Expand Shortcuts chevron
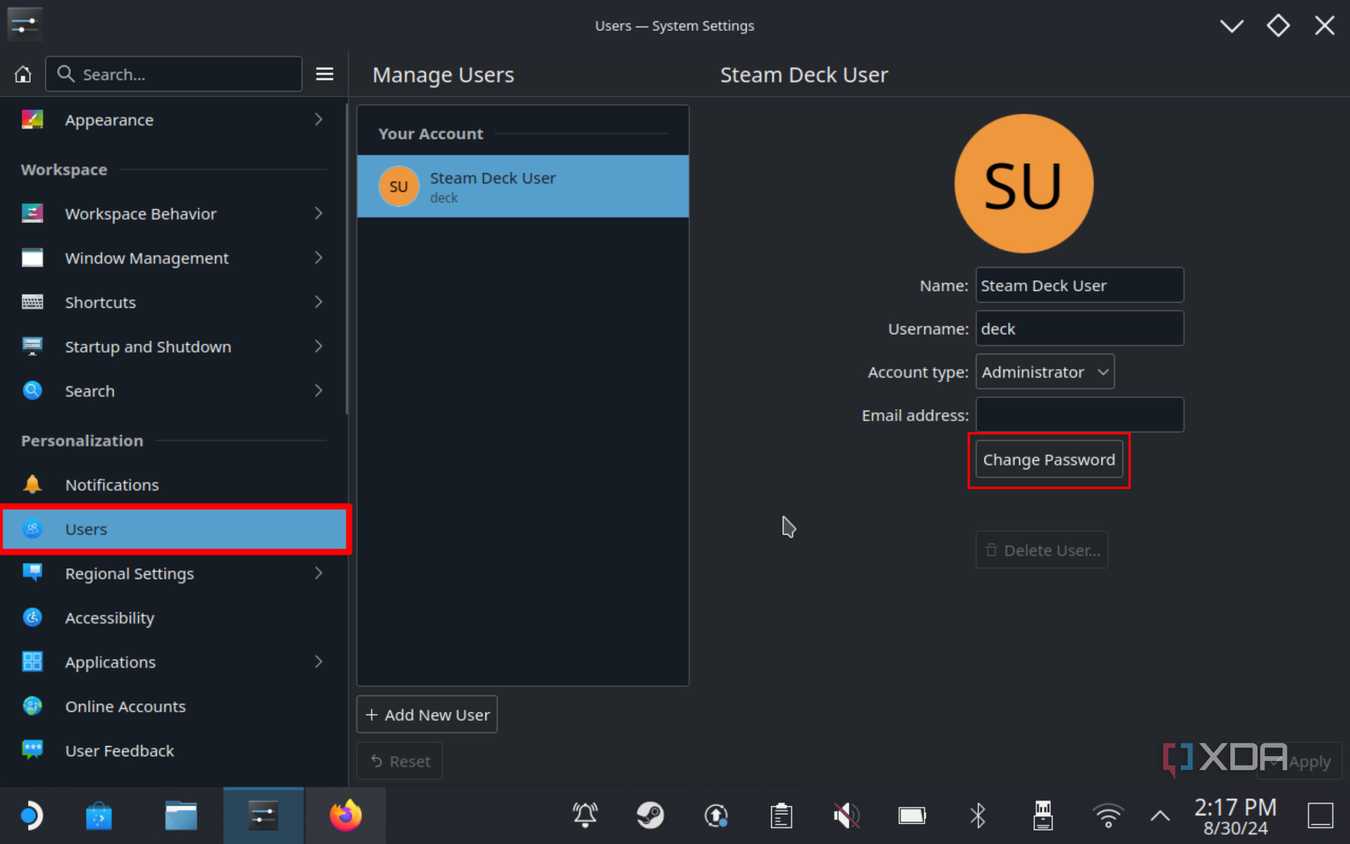Screen dimensions: 1350x844 point(318,302)
